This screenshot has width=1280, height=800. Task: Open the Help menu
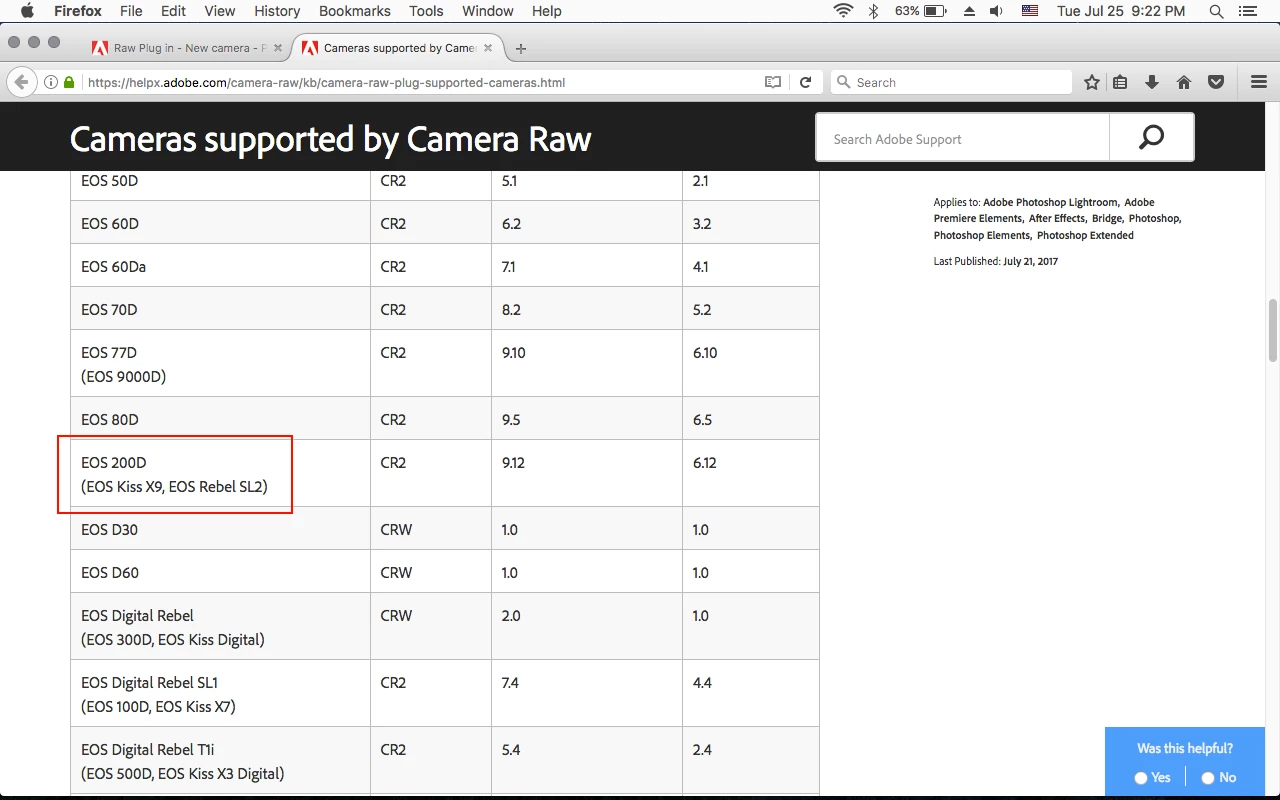pos(546,11)
